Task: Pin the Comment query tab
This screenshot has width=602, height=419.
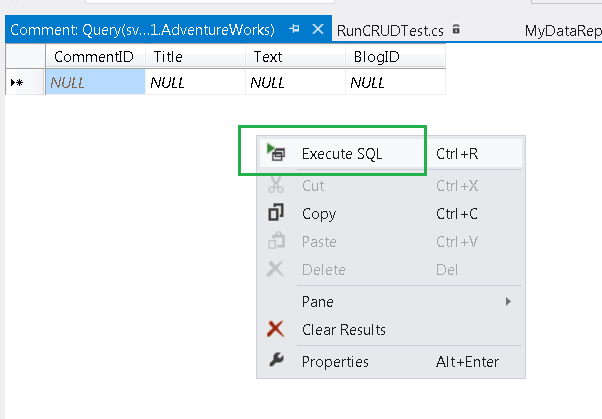Action: click(x=295, y=30)
